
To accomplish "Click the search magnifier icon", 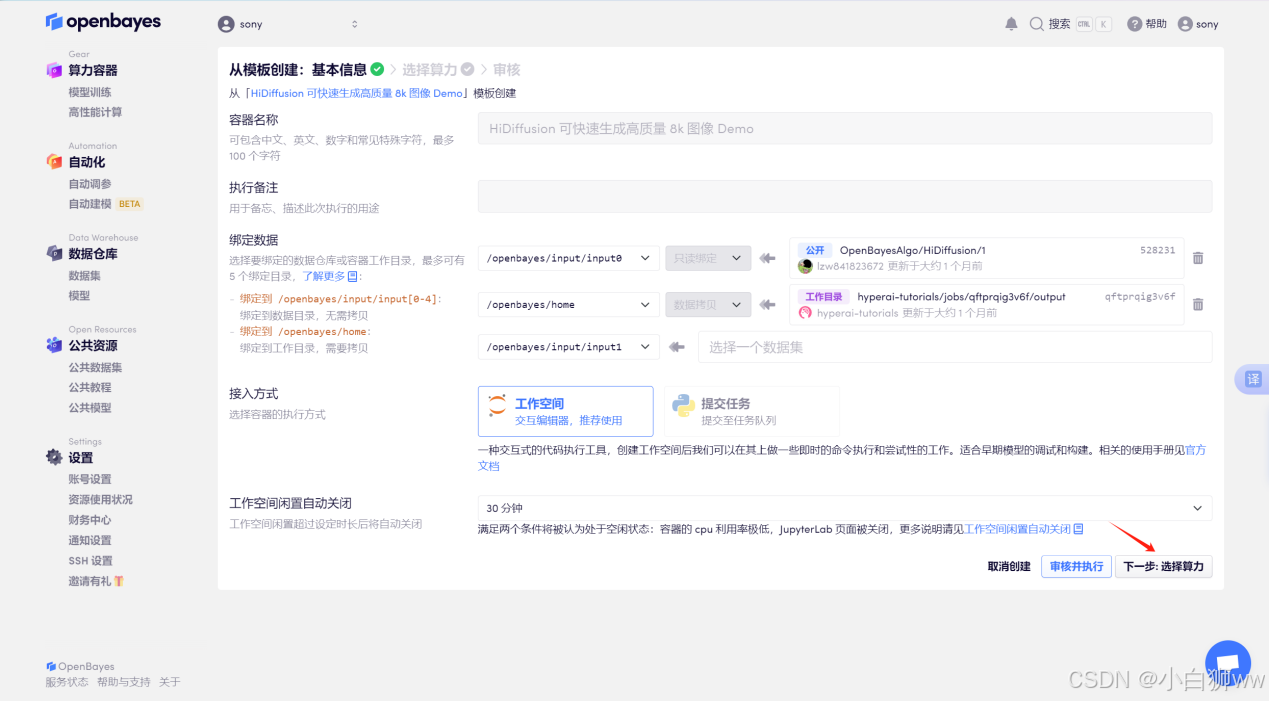I will [x=1037, y=24].
